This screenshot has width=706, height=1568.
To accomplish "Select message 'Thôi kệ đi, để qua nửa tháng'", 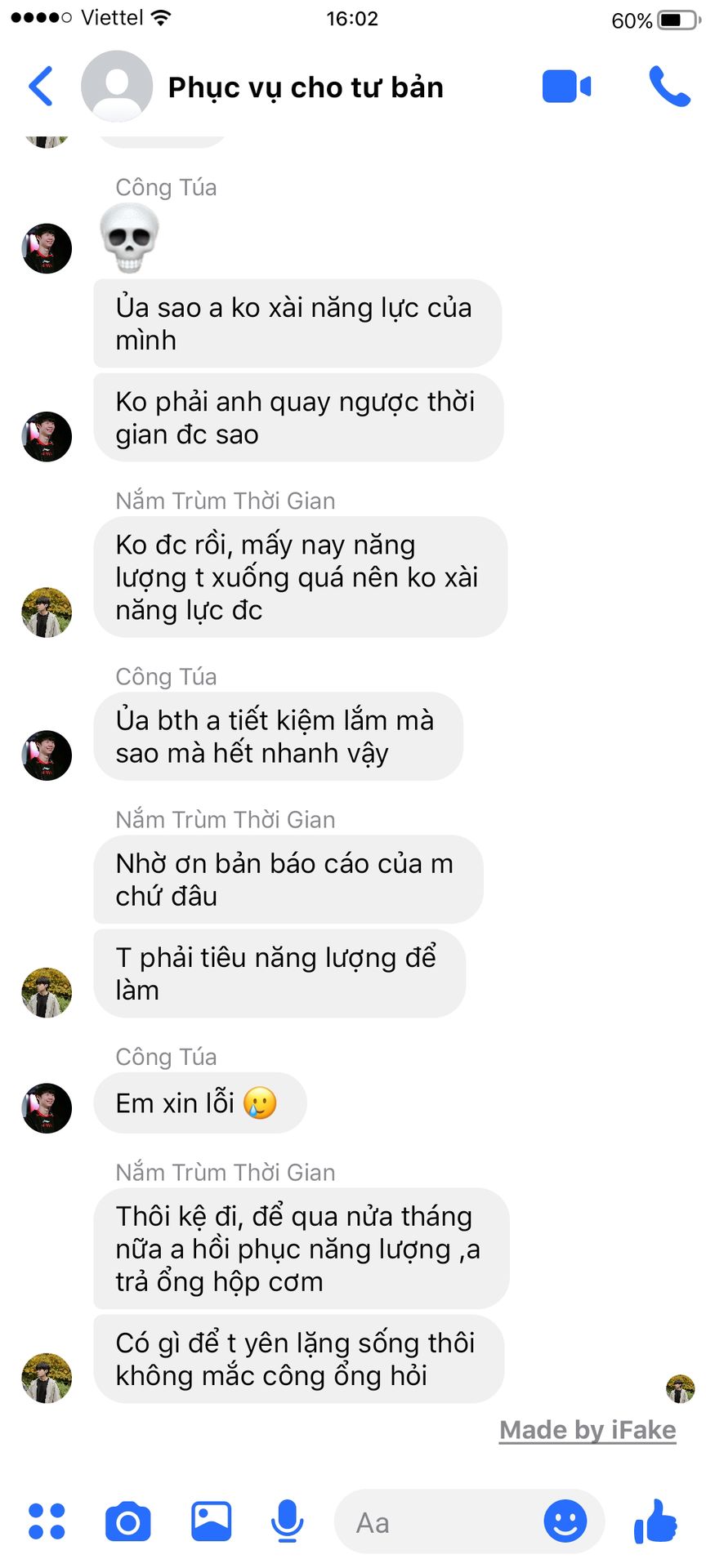I will 302,1249.
